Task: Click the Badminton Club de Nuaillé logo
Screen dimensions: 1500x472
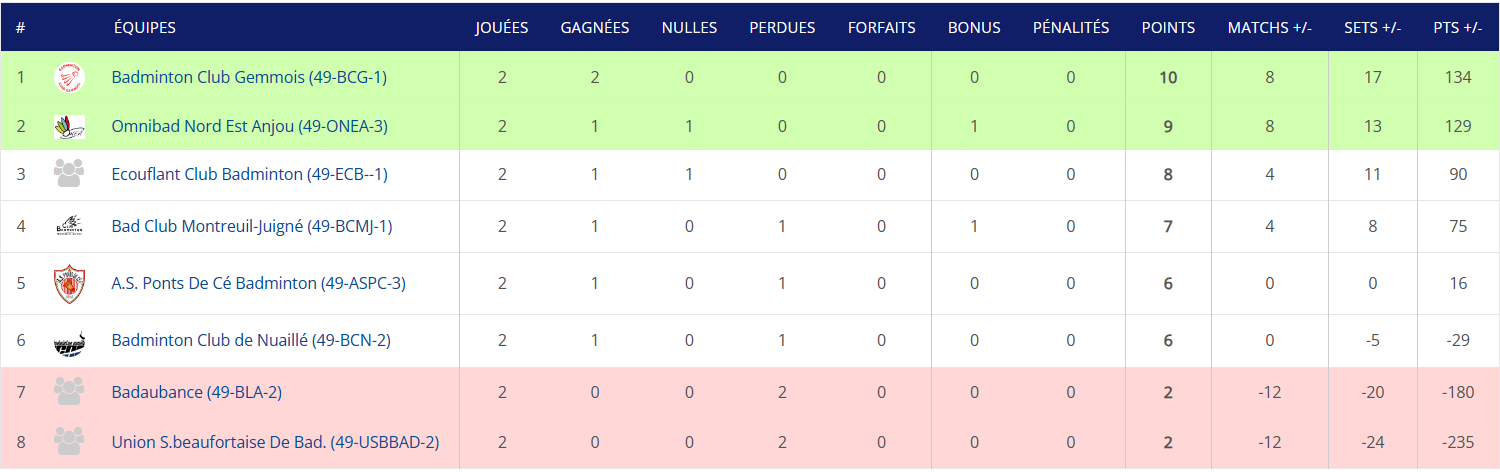Action: (69, 342)
